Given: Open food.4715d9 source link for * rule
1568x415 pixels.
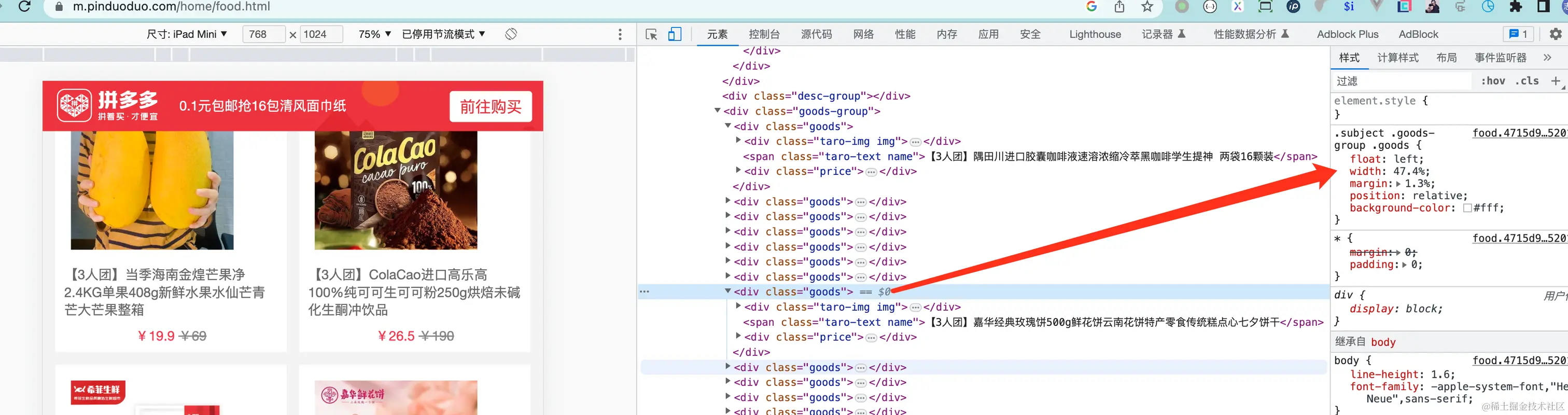Looking at the screenshot, I should (1519, 238).
